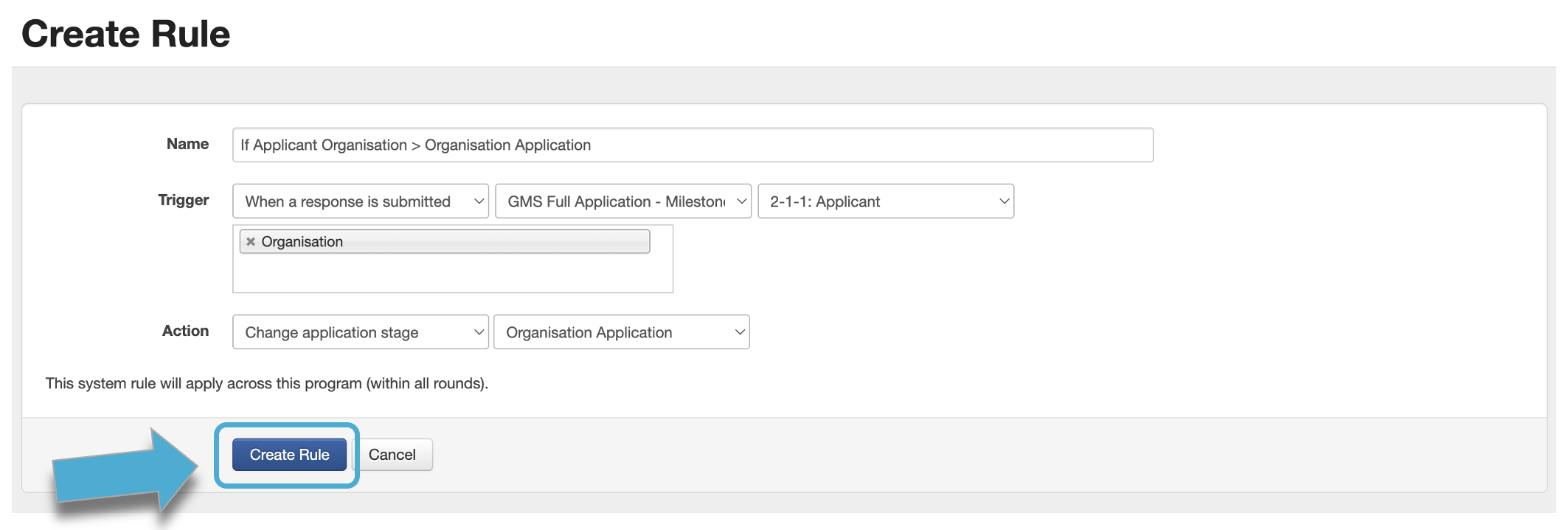Click the Create Rule page heading

tap(125, 34)
